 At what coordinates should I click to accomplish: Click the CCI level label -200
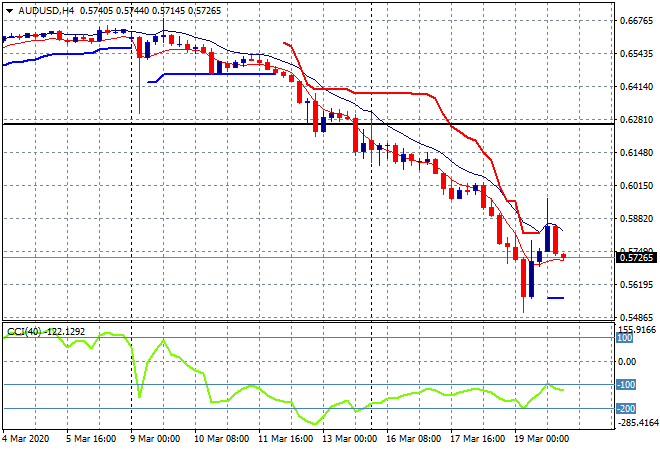point(625,409)
